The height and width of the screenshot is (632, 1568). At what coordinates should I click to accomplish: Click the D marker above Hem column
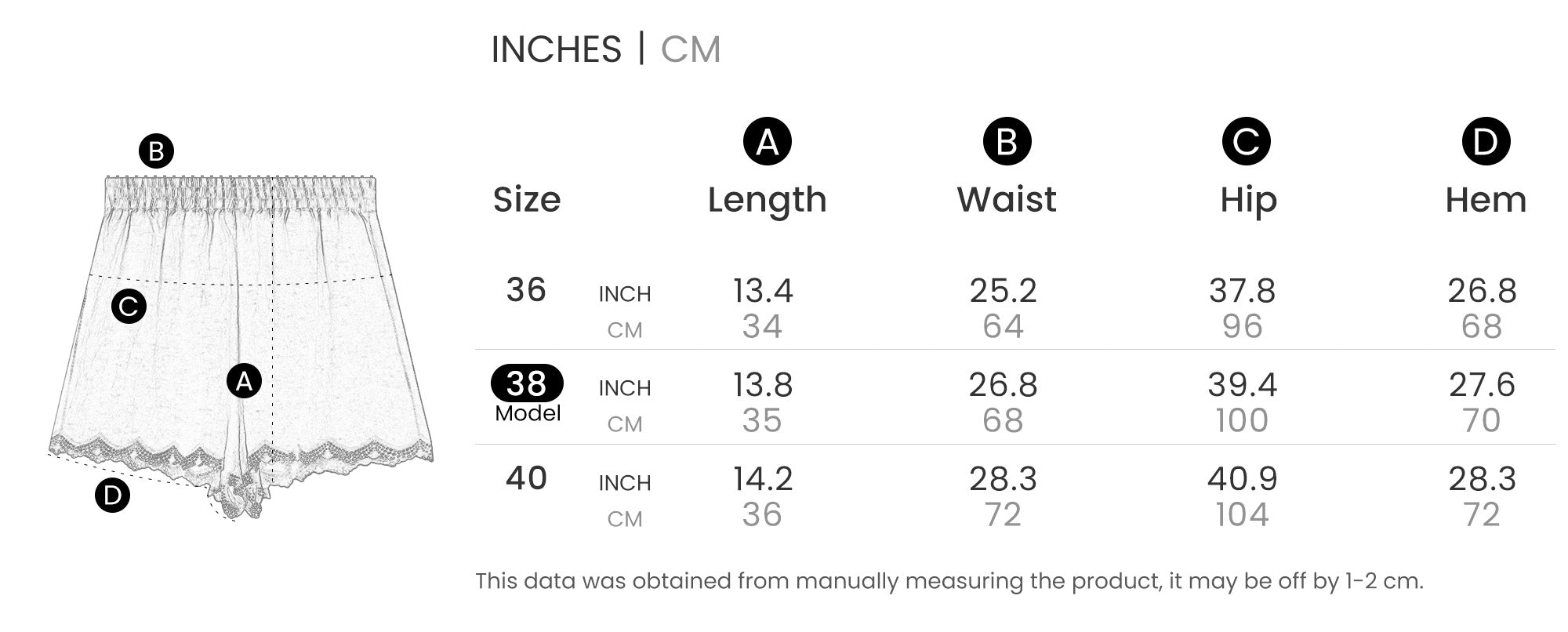coord(1486,142)
